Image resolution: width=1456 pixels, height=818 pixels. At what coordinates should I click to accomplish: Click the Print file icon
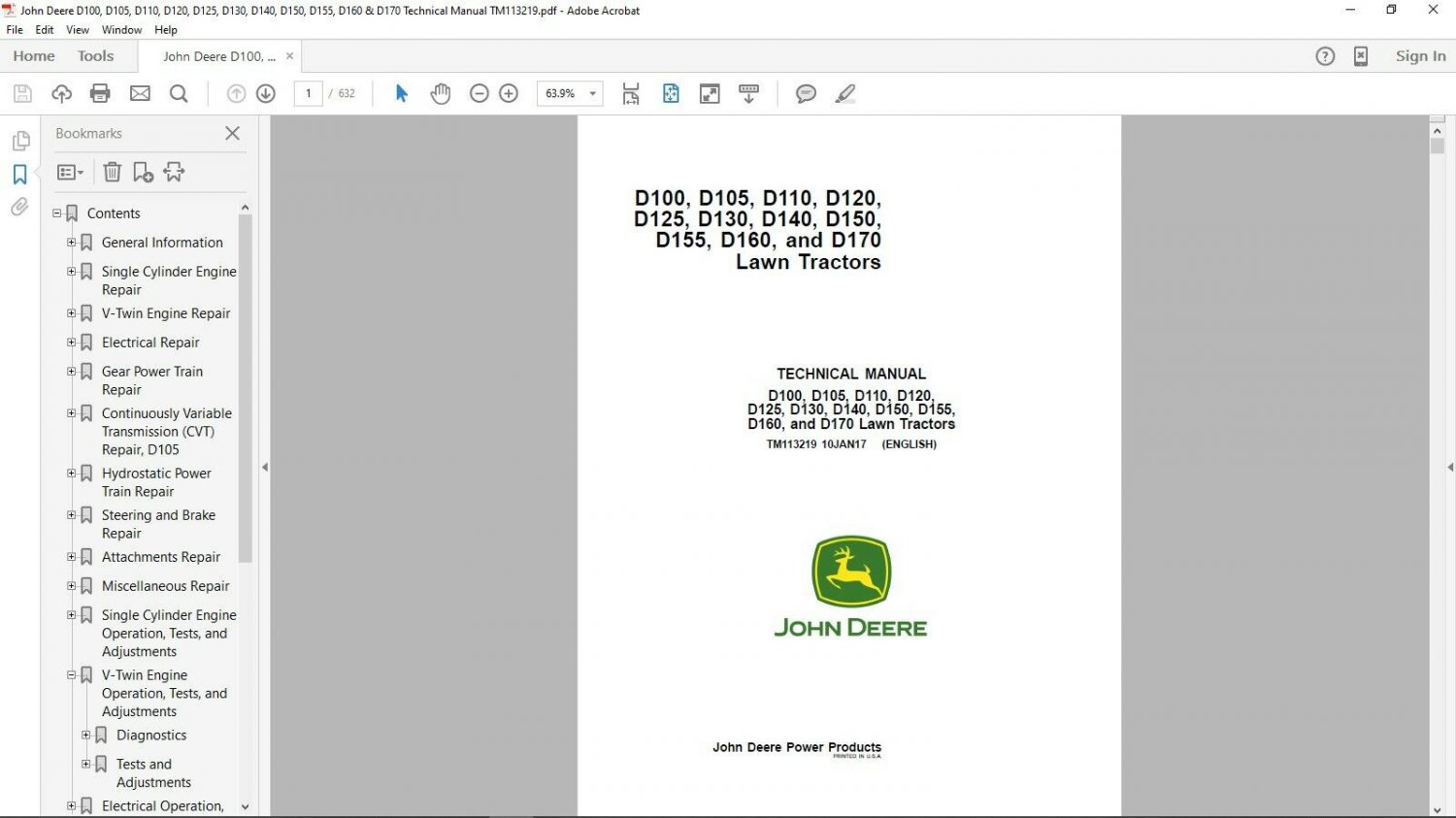(100, 93)
